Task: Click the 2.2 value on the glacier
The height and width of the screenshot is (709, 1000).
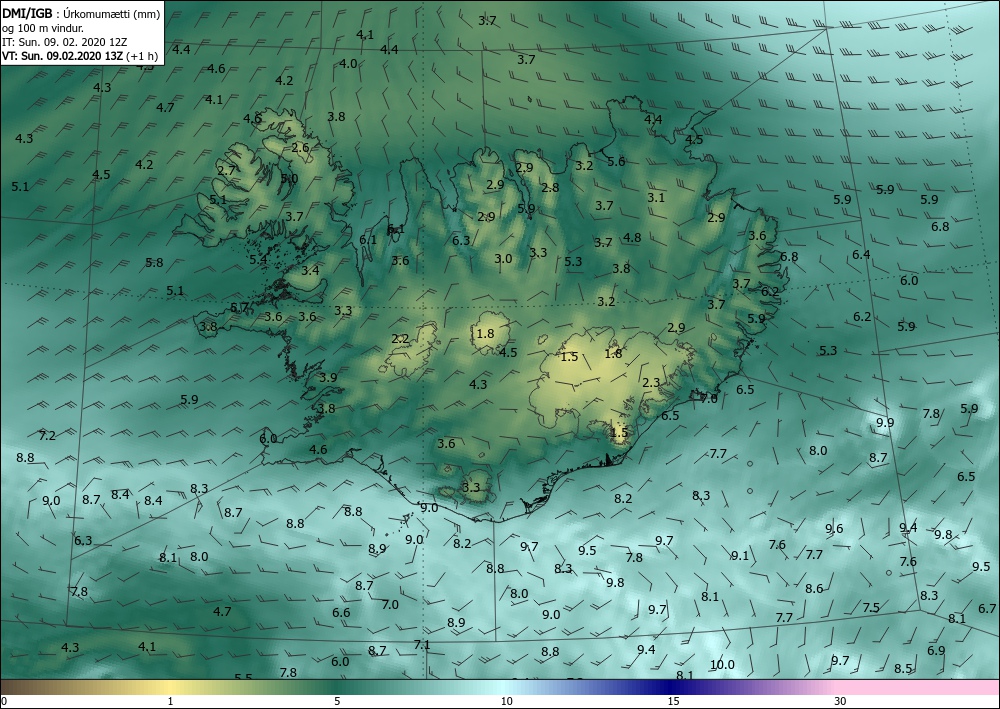Action: (x=400, y=339)
